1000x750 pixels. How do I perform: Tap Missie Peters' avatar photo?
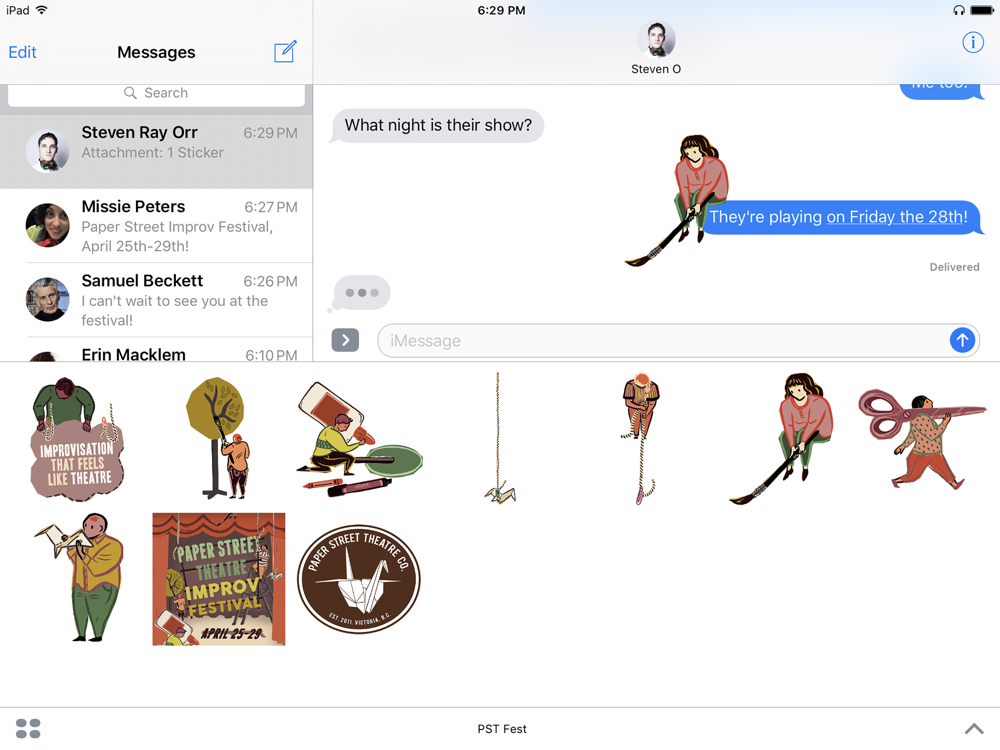click(x=47, y=225)
